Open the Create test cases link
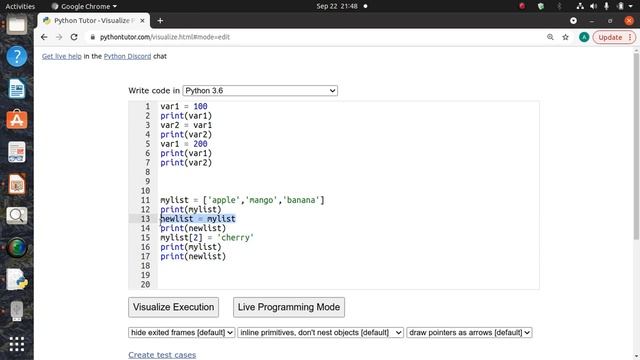 click(162, 355)
